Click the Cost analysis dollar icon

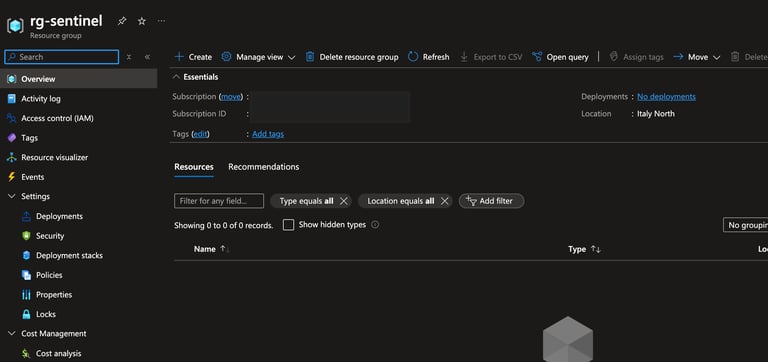(x=26, y=353)
